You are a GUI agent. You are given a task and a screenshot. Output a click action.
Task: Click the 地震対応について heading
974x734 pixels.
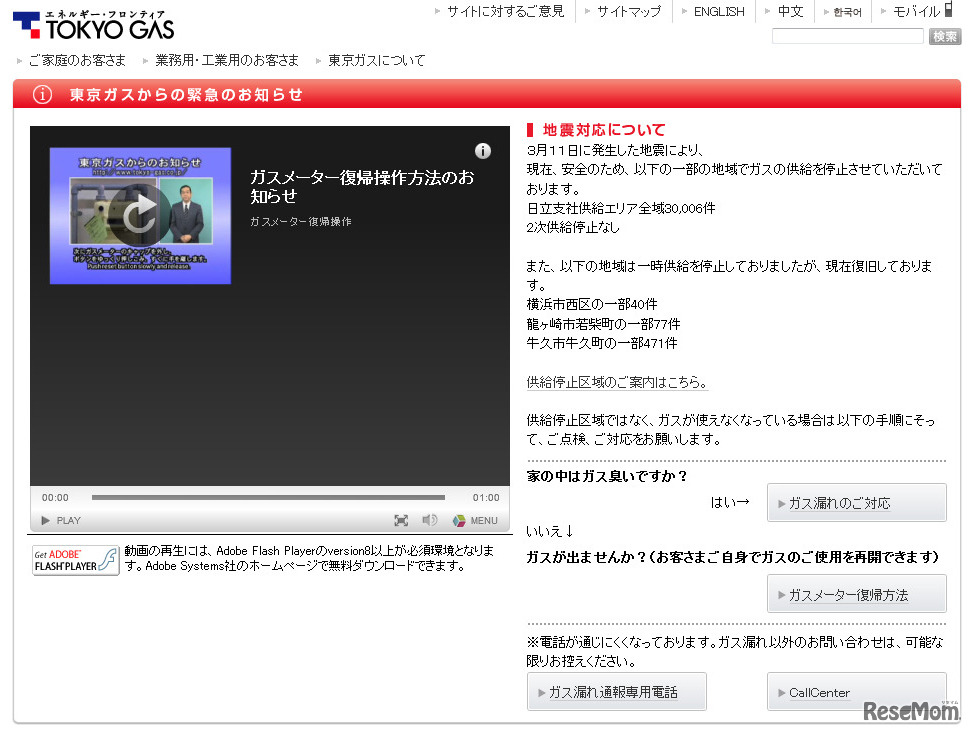point(604,129)
